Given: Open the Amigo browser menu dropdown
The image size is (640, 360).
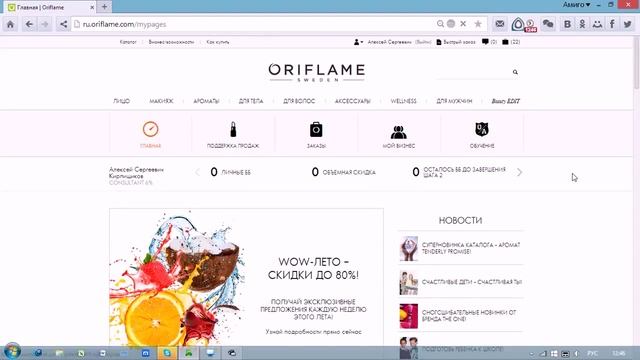Looking at the screenshot, I should (576, 5).
